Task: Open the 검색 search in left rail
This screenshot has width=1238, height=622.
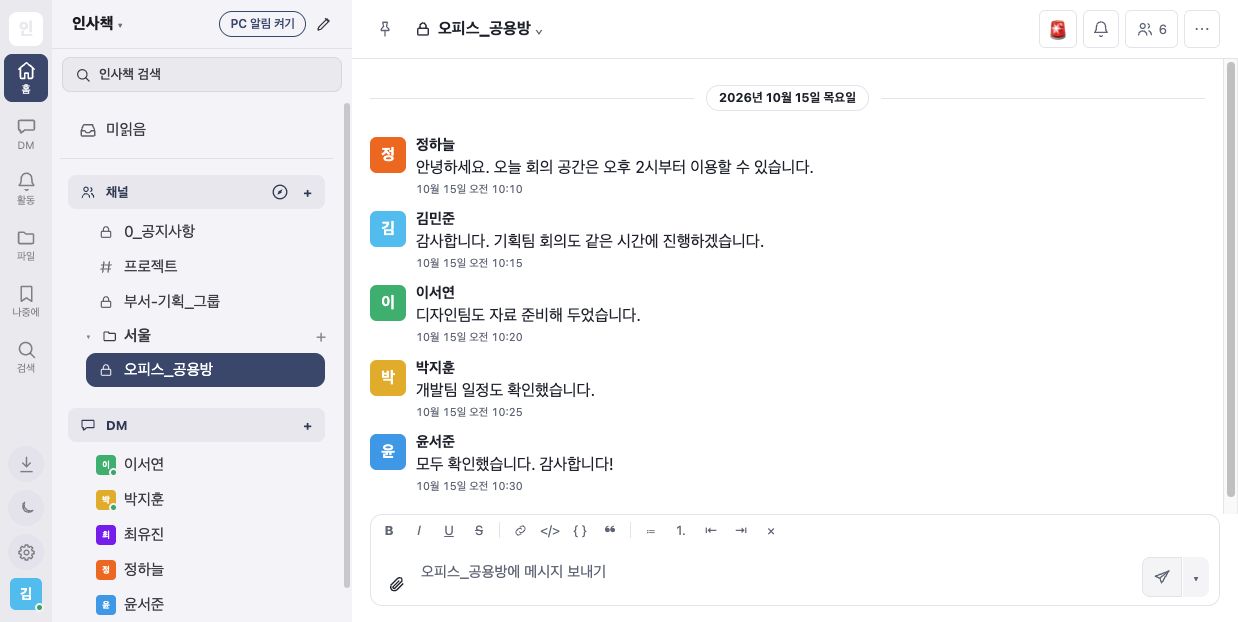Action: (26, 356)
